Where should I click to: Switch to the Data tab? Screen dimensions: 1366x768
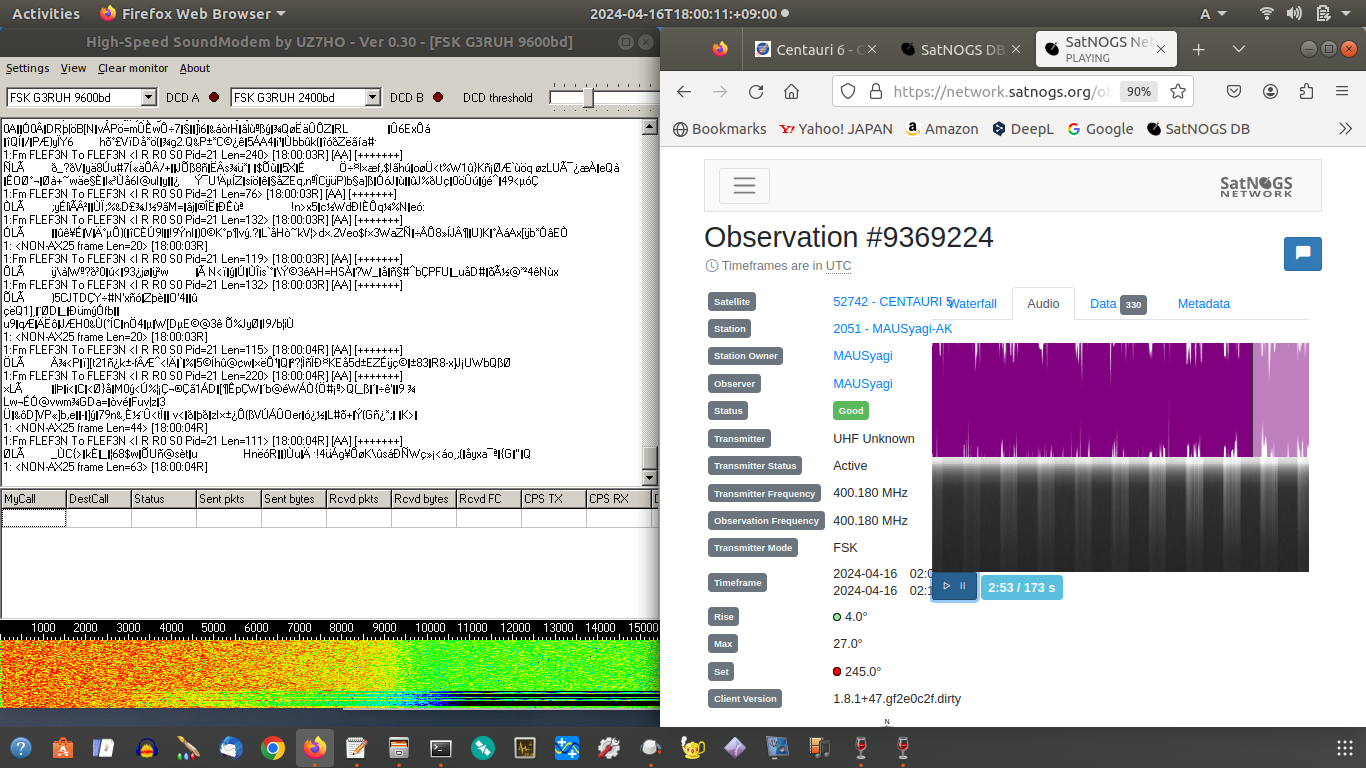[1117, 304]
